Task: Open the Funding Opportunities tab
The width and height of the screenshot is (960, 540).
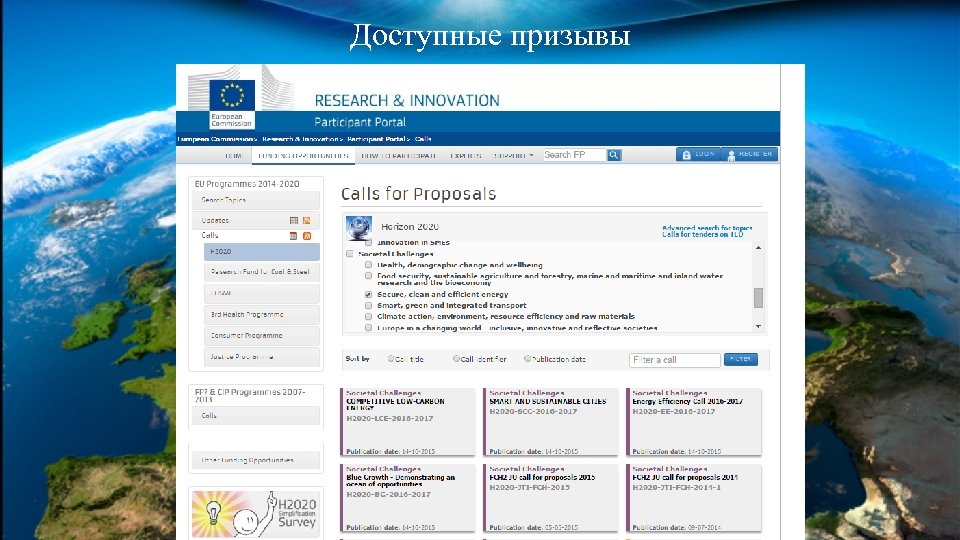Action: pos(303,156)
